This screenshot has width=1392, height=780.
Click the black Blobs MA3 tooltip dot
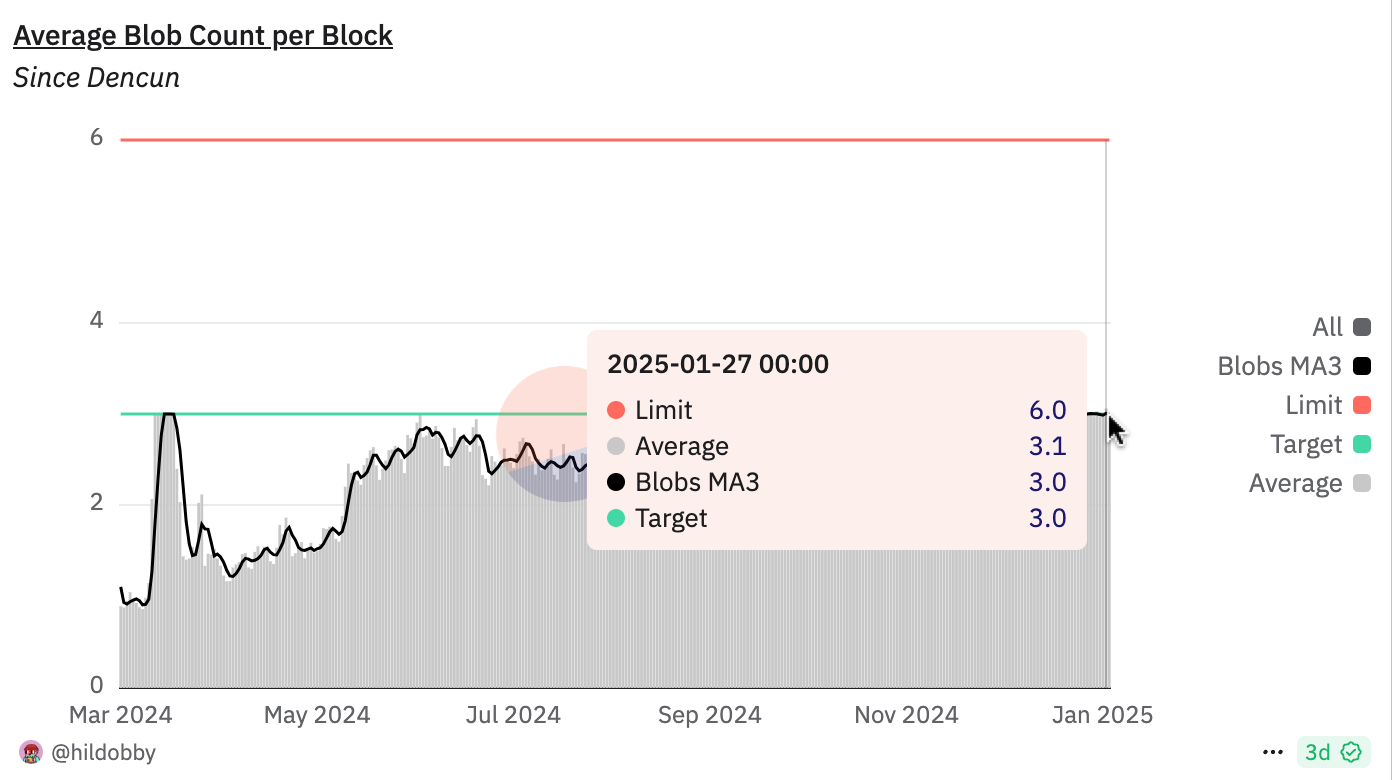coord(616,483)
